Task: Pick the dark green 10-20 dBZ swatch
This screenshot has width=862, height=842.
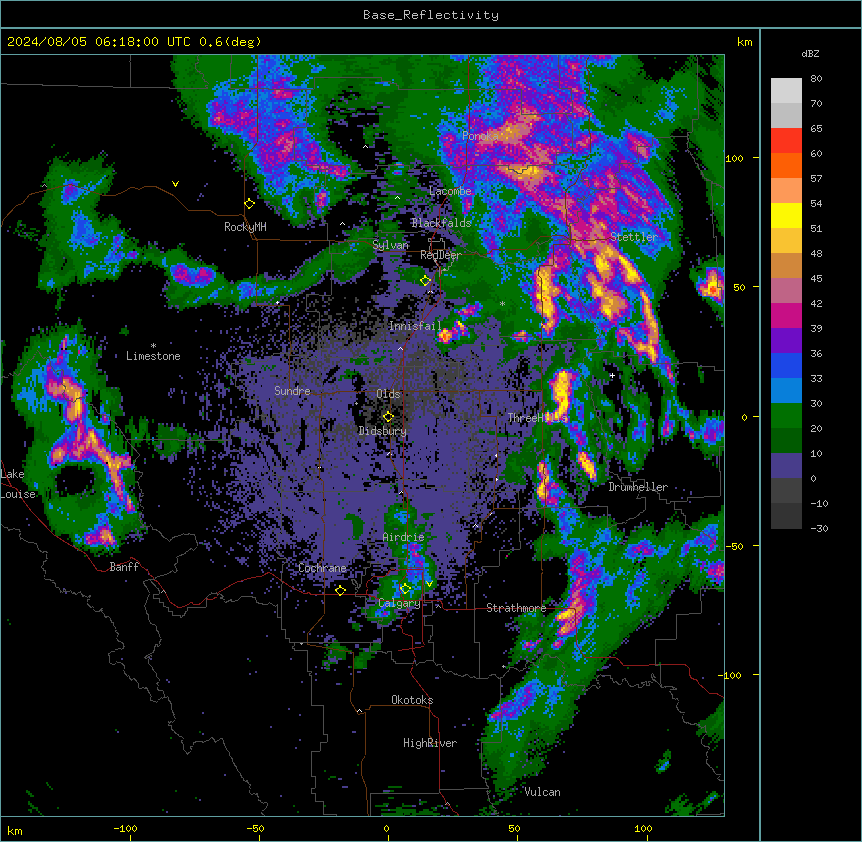Action: coord(786,441)
